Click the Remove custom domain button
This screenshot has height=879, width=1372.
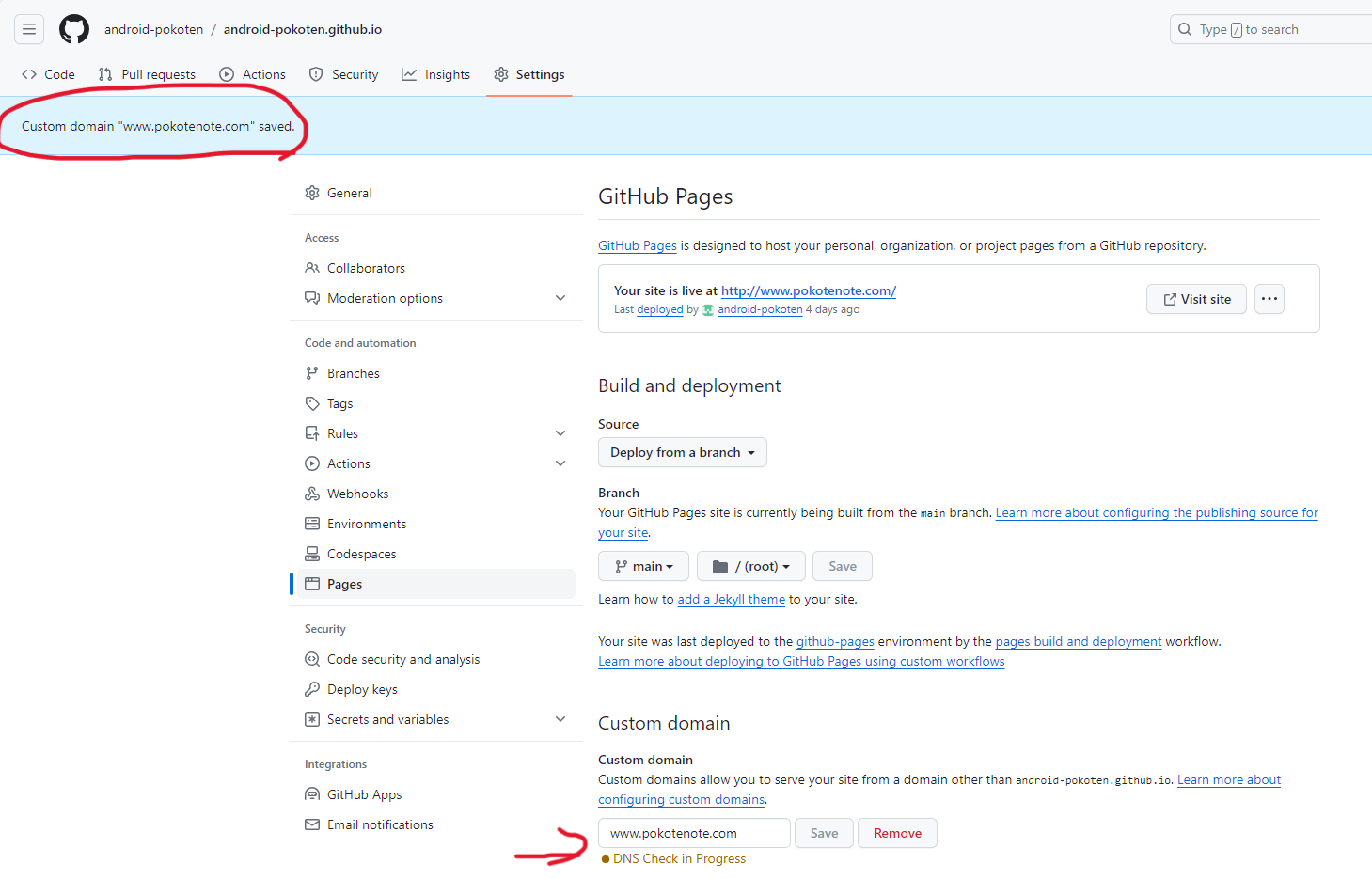point(897,833)
